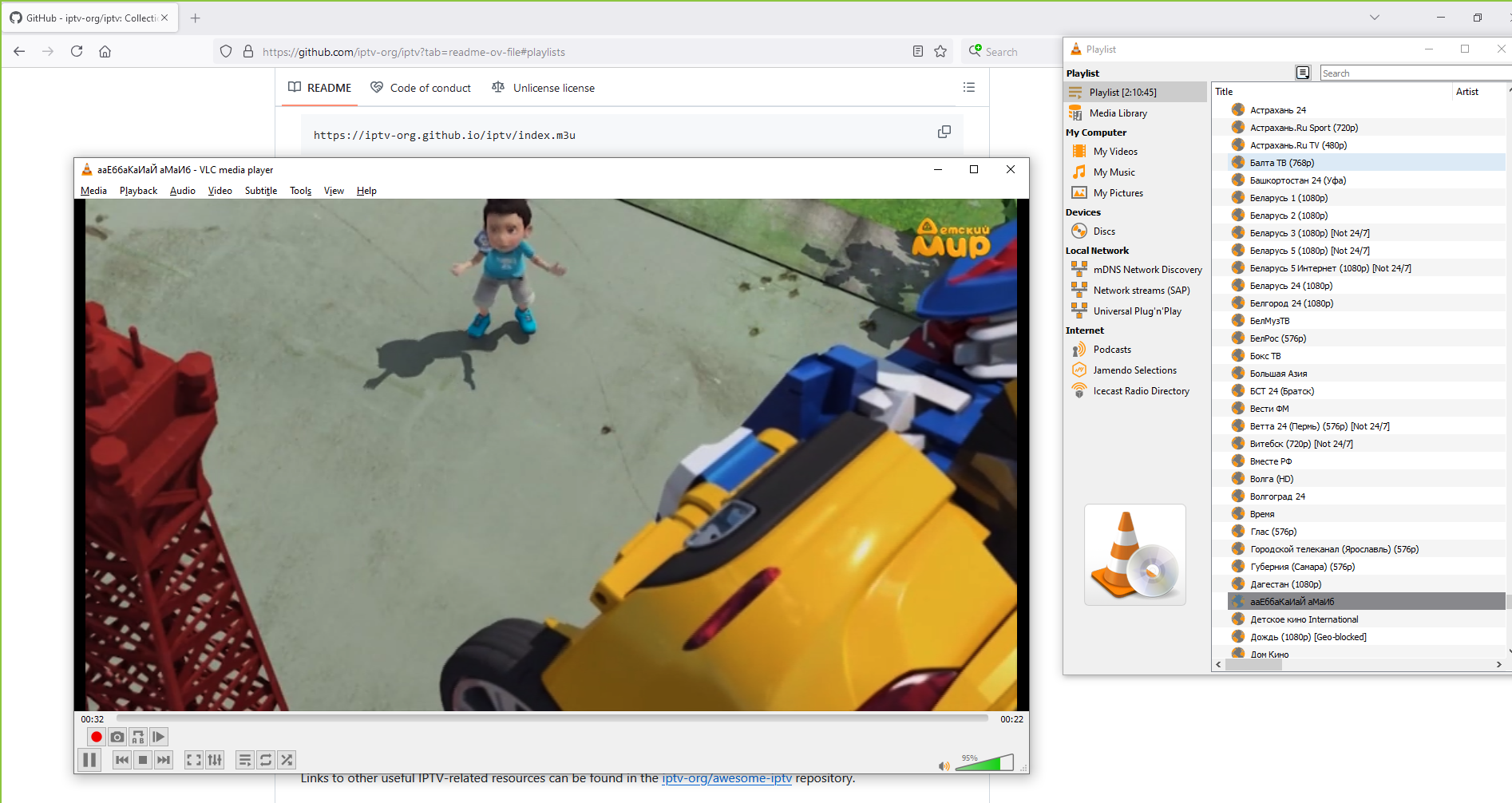
Task: Select playlist item Бокс ТВ
Action: point(1366,356)
